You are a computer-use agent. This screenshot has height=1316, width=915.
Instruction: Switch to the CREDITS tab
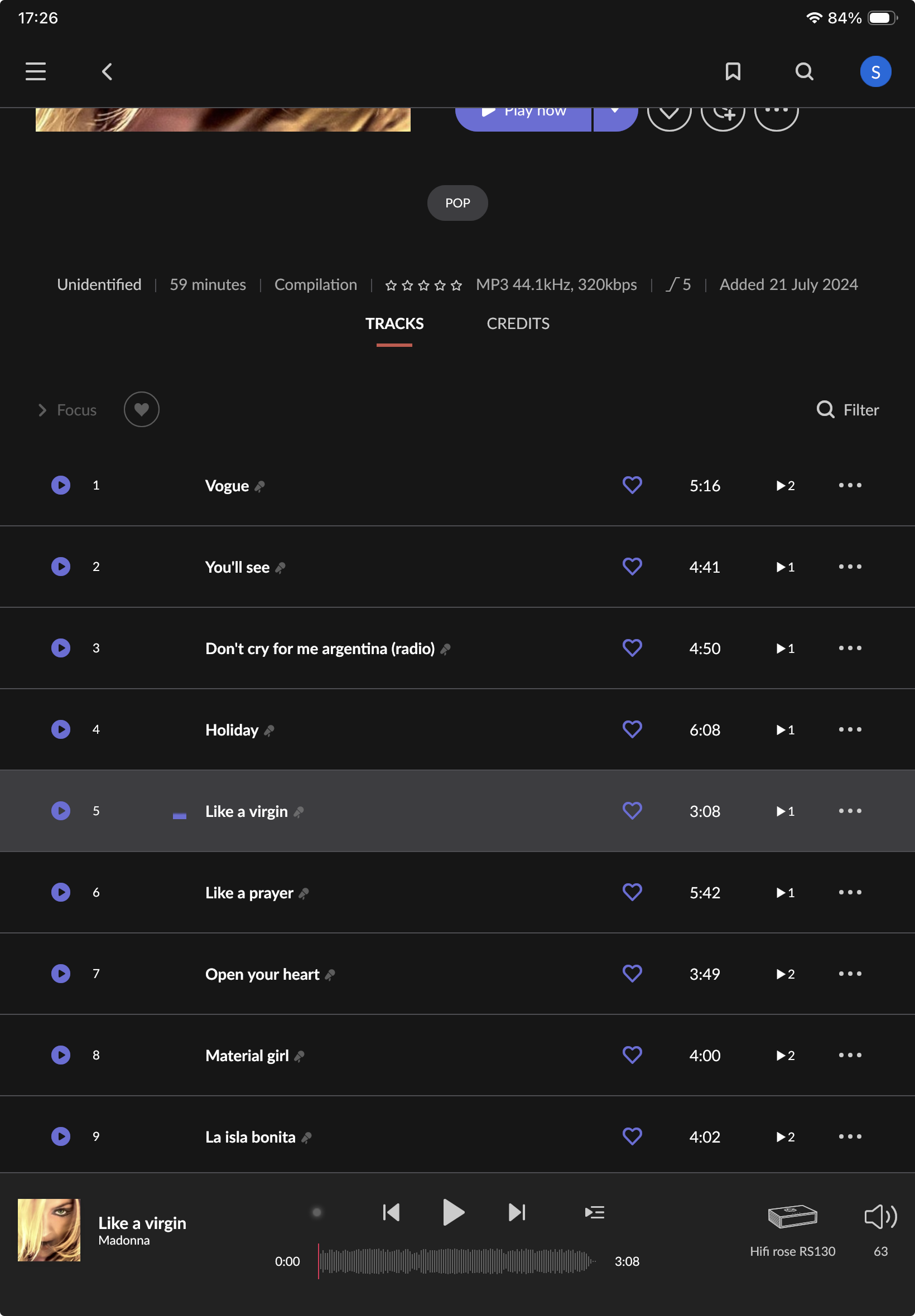tap(518, 323)
